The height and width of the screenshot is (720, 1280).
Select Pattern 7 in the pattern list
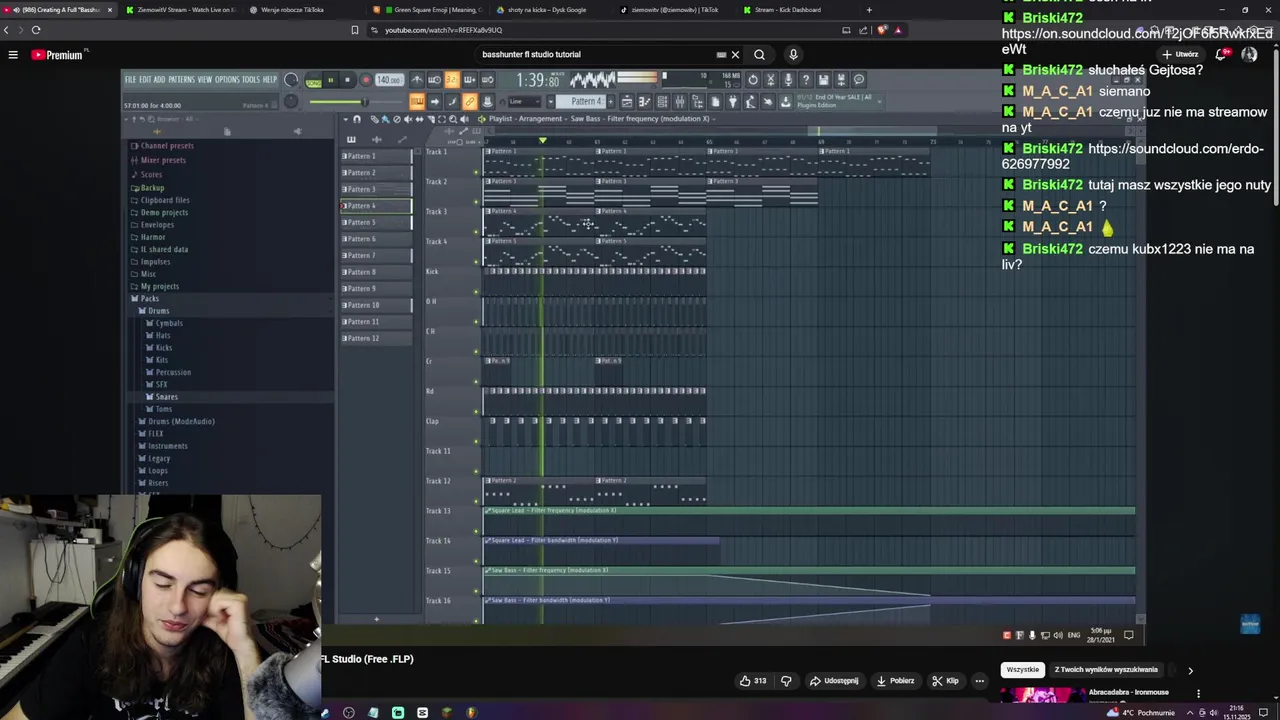pyautogui.click(x=376, y=255)
